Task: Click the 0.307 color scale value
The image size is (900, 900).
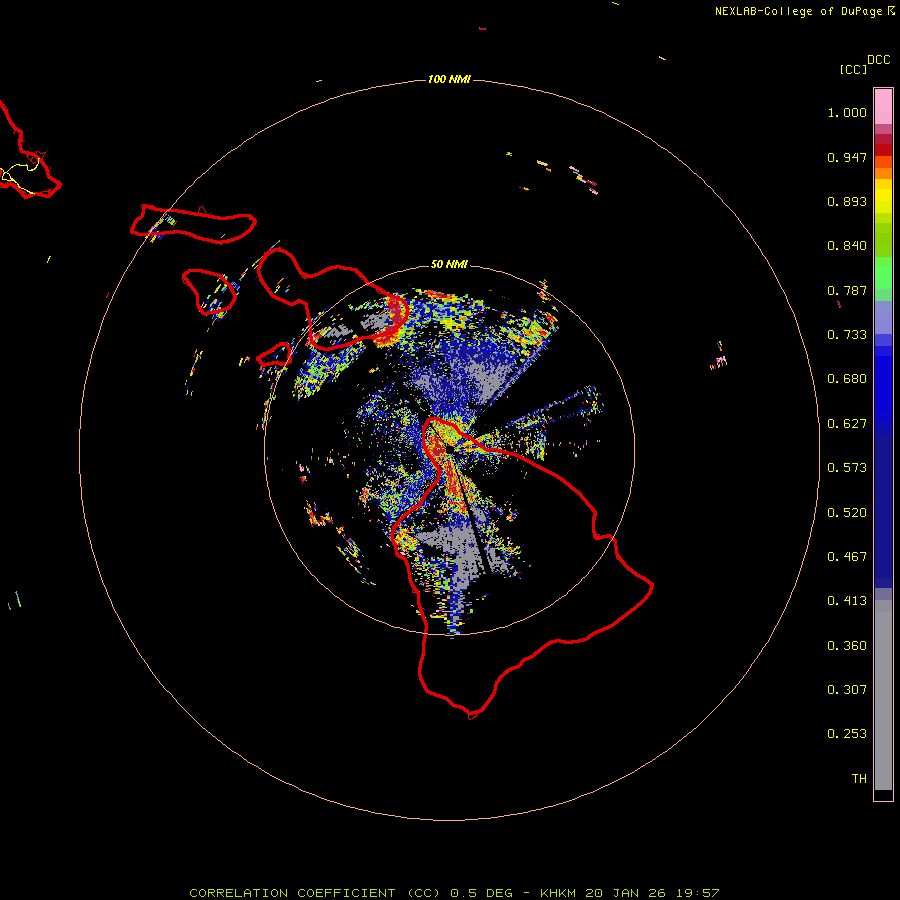Action: tap(847, 690)
